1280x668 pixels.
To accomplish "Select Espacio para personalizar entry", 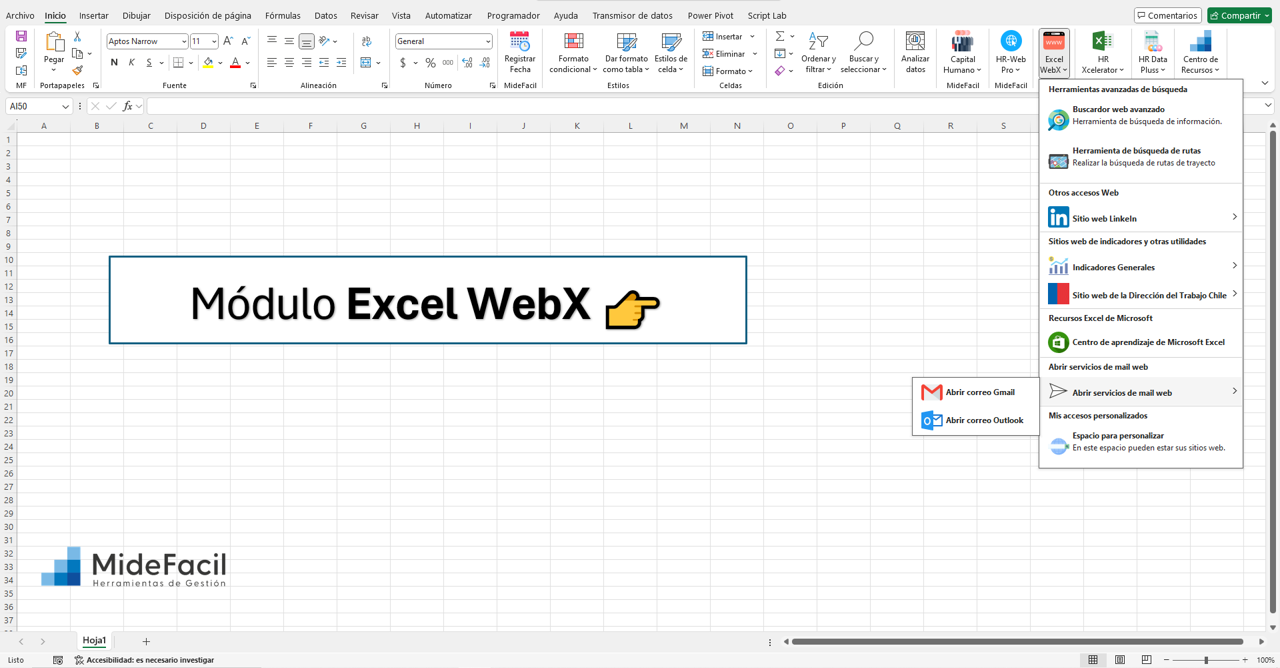I will point(1141,442).
